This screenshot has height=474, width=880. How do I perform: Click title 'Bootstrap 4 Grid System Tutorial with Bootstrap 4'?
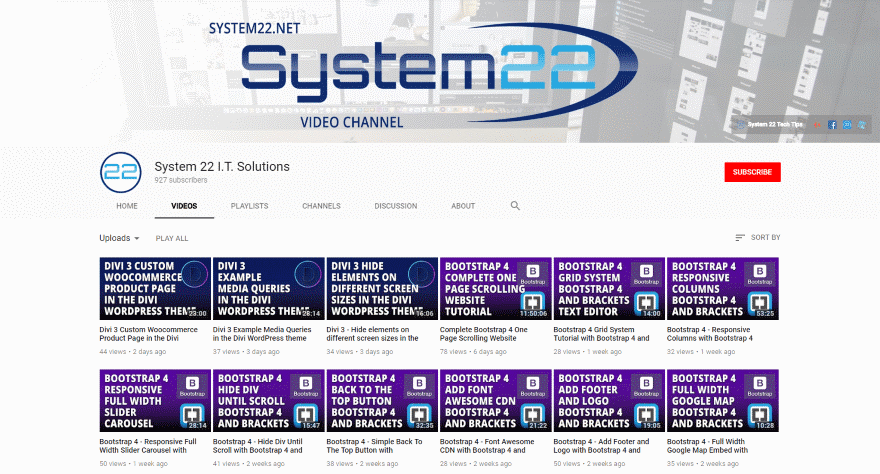point(601,334)
